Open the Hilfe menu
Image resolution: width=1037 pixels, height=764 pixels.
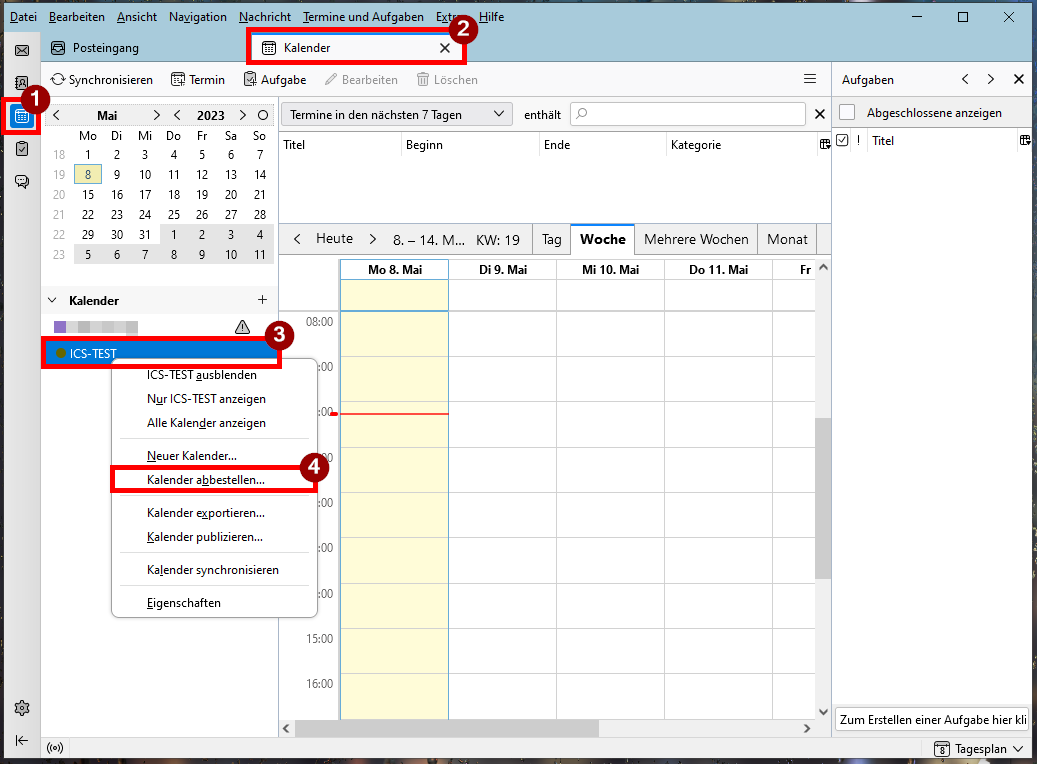pyautogui.click(x=491, y=17)
